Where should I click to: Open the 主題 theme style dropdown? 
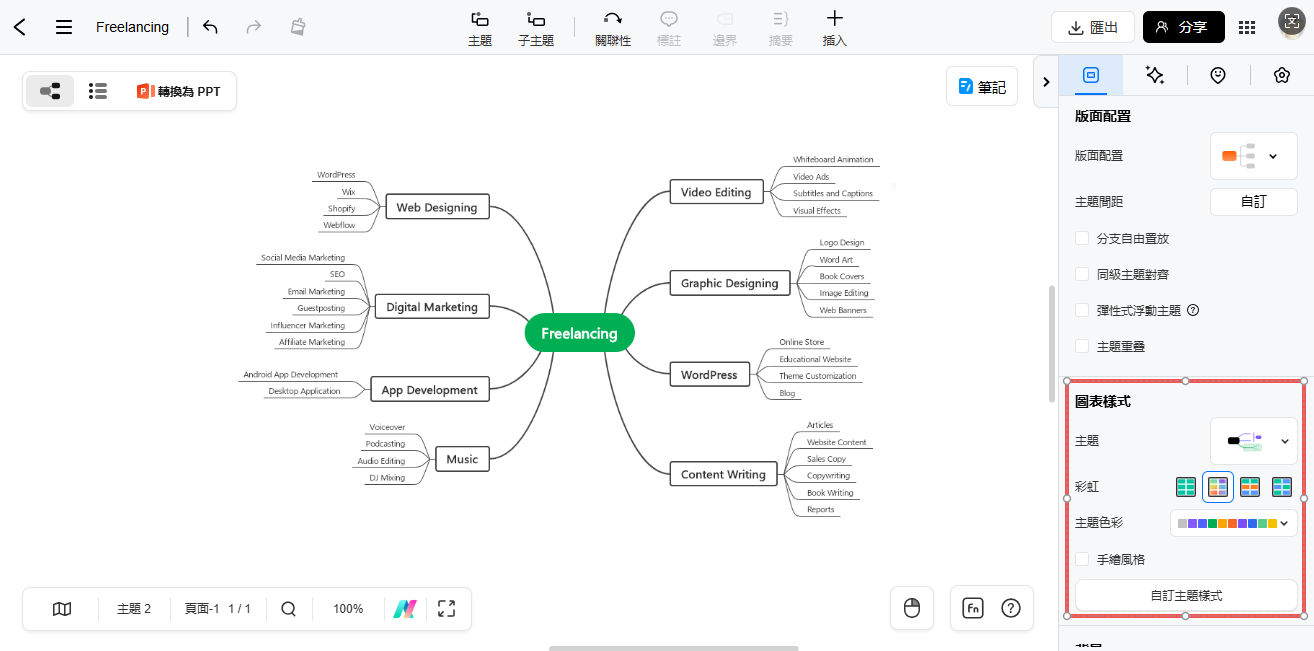point(1253,440)
